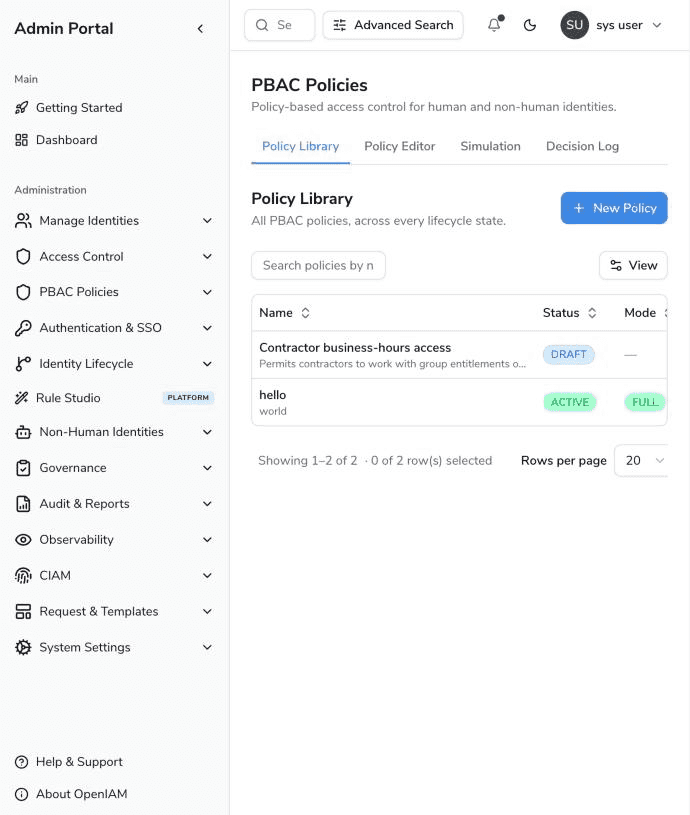Click the New Policy button
The height and width of the screenshot is (815, 690).
614,208
